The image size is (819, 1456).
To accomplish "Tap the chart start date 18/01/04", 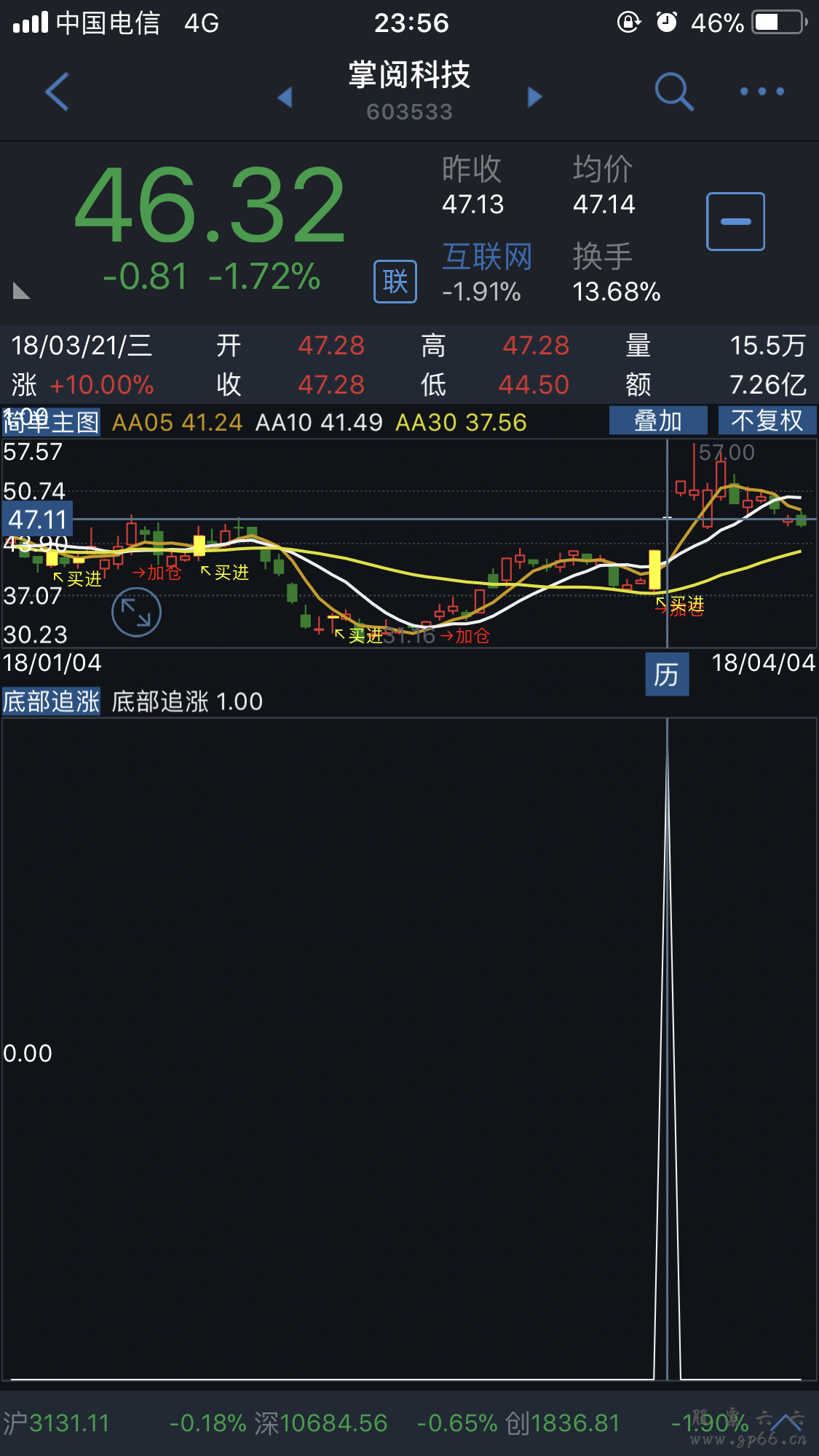I will click(52, 663).
